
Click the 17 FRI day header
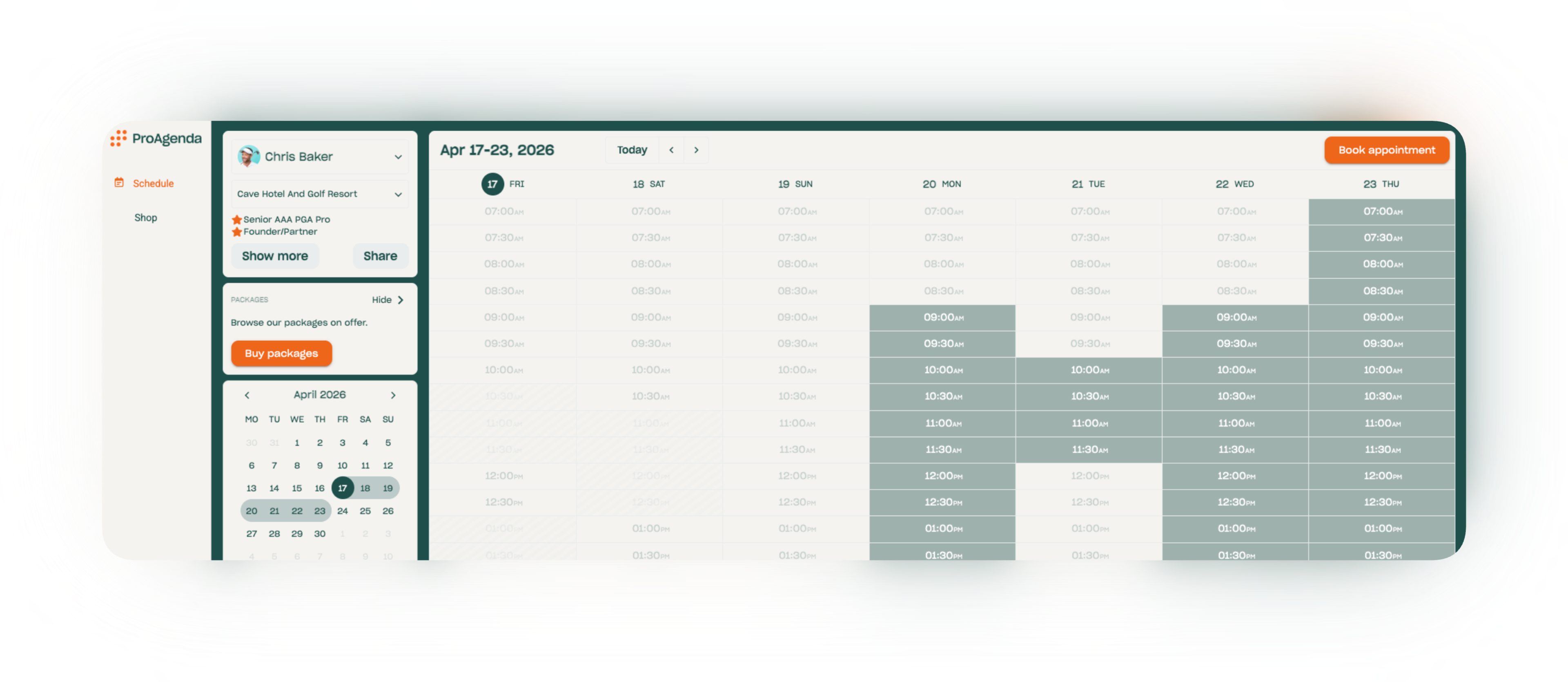click(503, 184)
